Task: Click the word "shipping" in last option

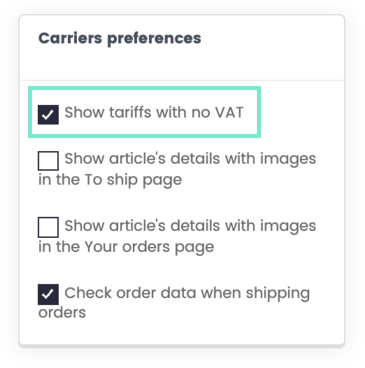Action: coord(278,294)
